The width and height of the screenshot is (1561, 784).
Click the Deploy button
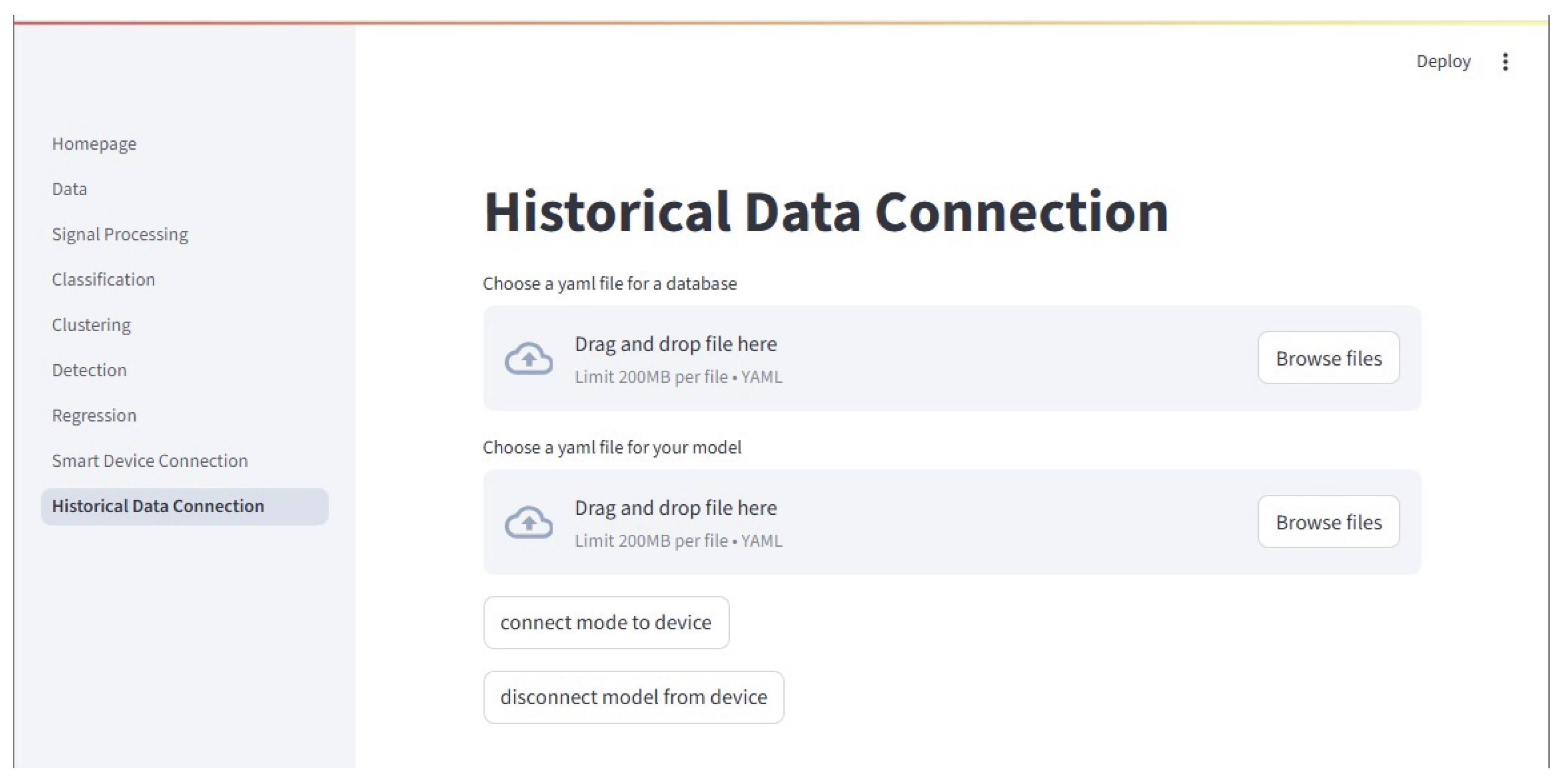tap(1443, 62)
